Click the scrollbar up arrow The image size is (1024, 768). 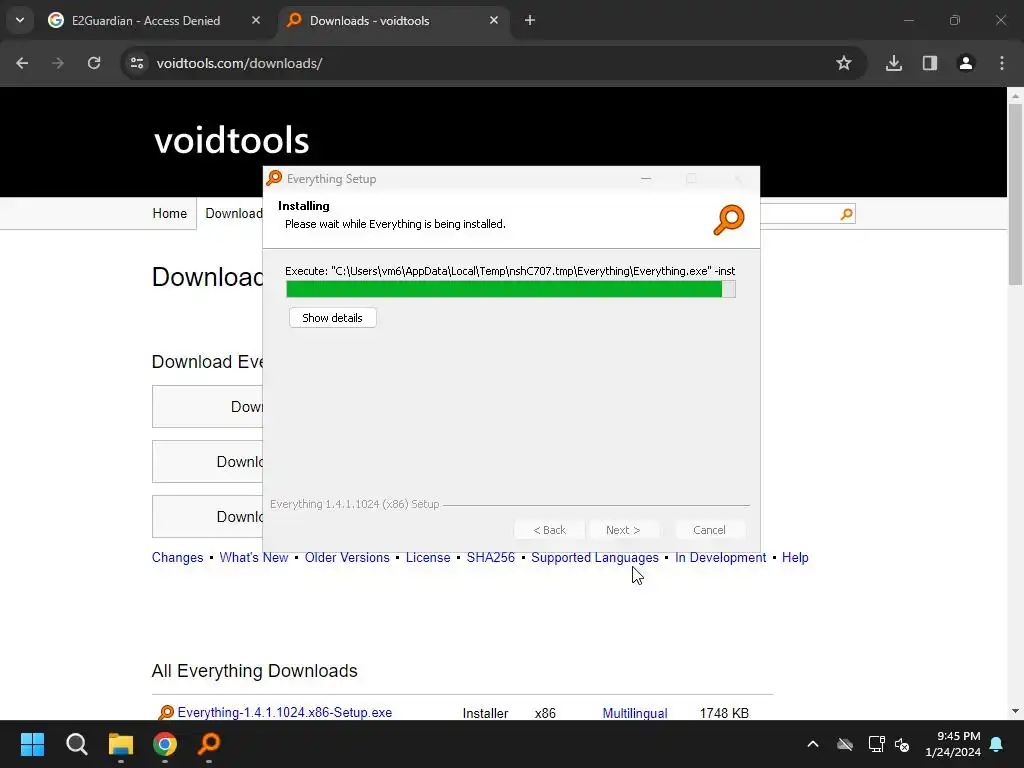click(x=1015, y=96)
